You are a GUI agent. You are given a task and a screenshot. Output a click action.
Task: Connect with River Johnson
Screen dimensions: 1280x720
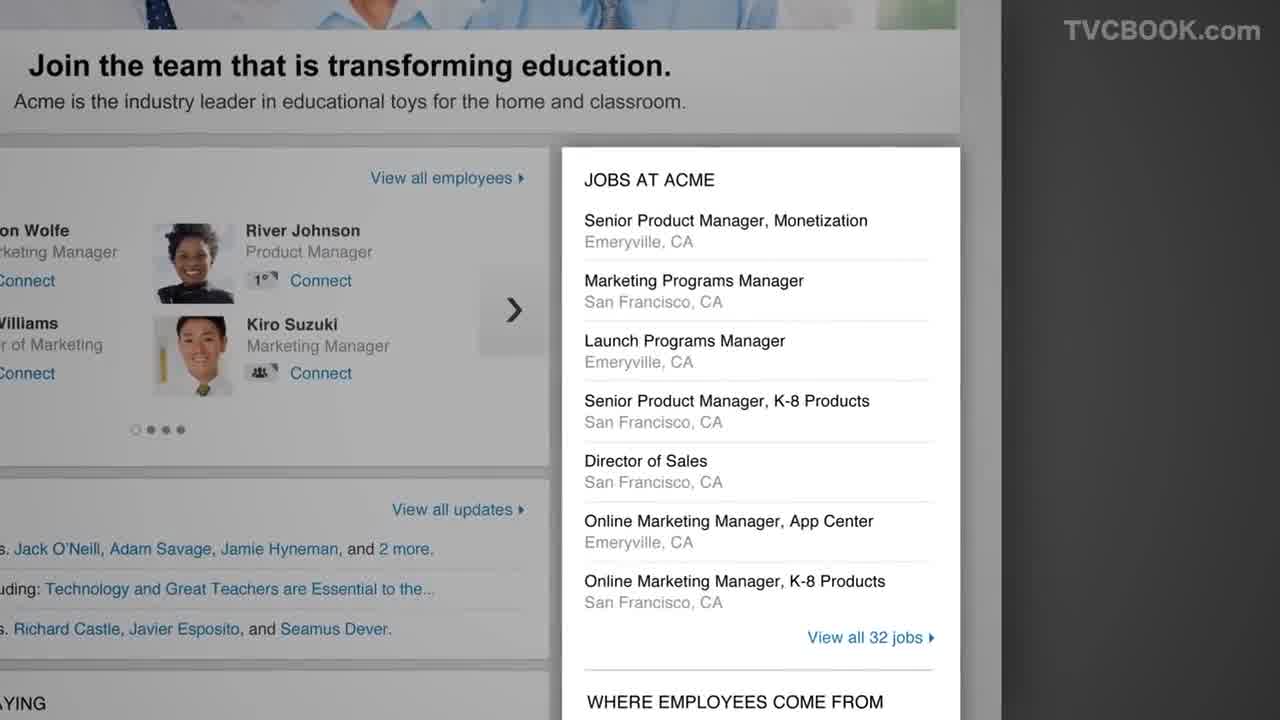(321, 281)
